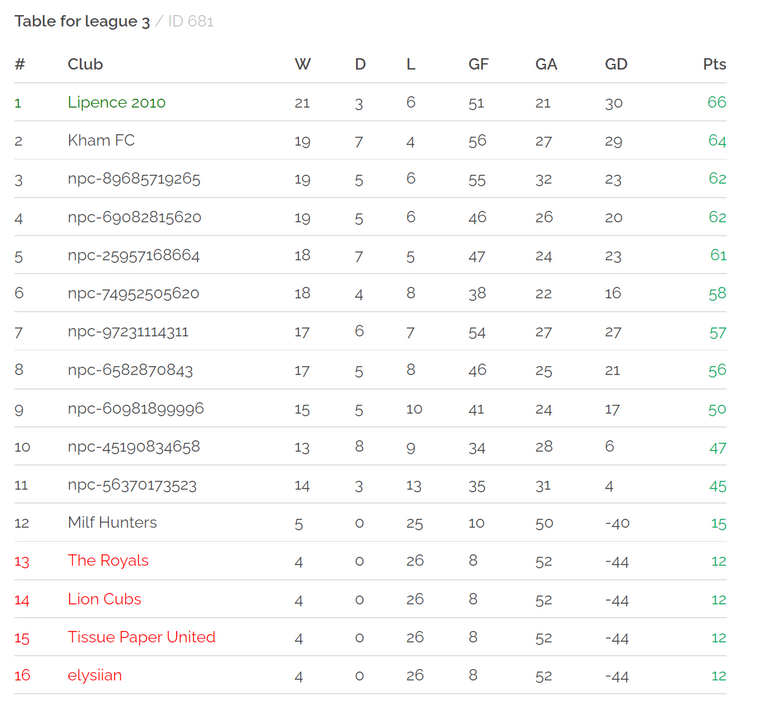
Task: Click the GD column header
Action: coord(616,64)
